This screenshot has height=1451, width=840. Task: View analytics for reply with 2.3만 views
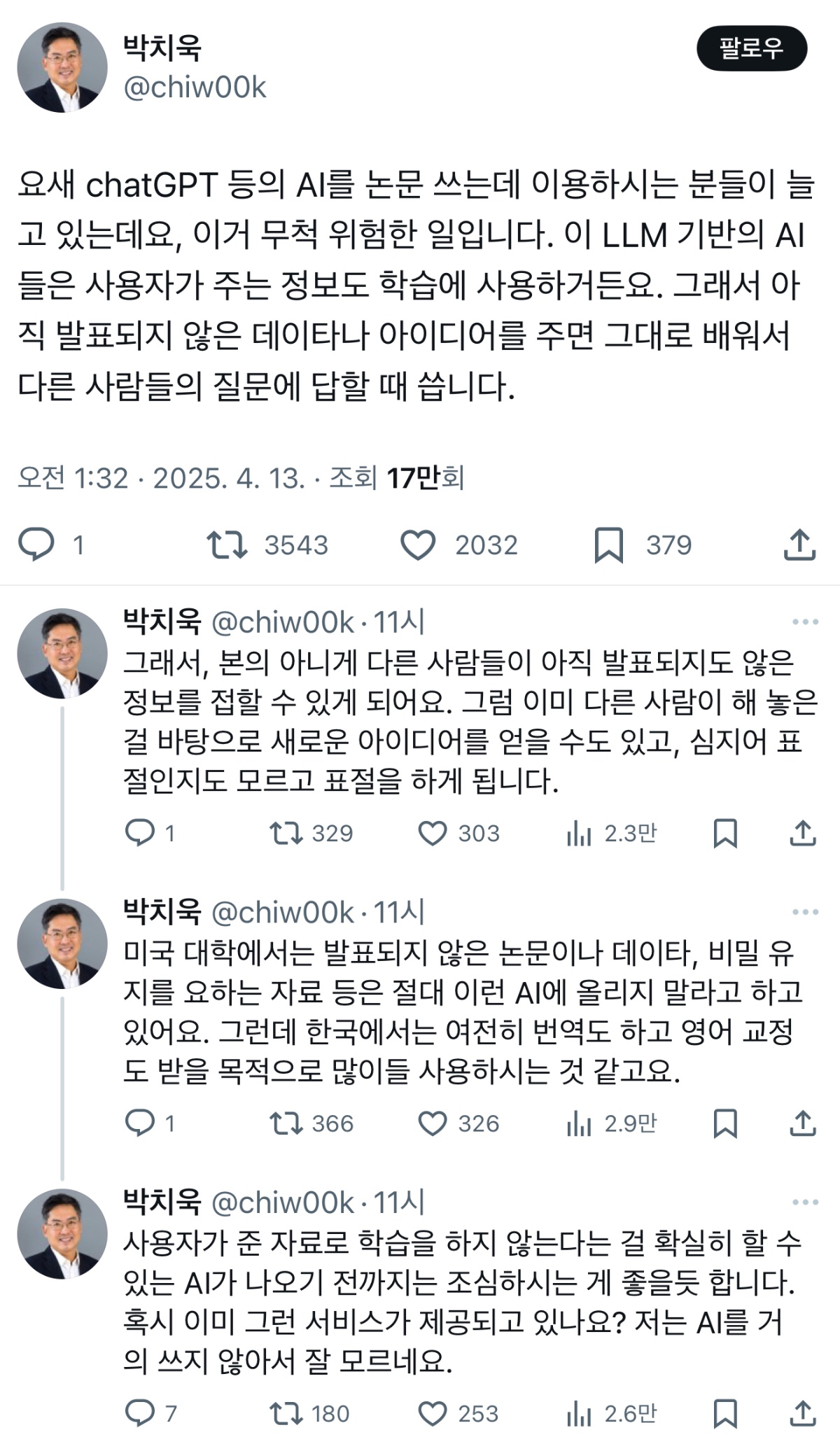coord(580,833)
